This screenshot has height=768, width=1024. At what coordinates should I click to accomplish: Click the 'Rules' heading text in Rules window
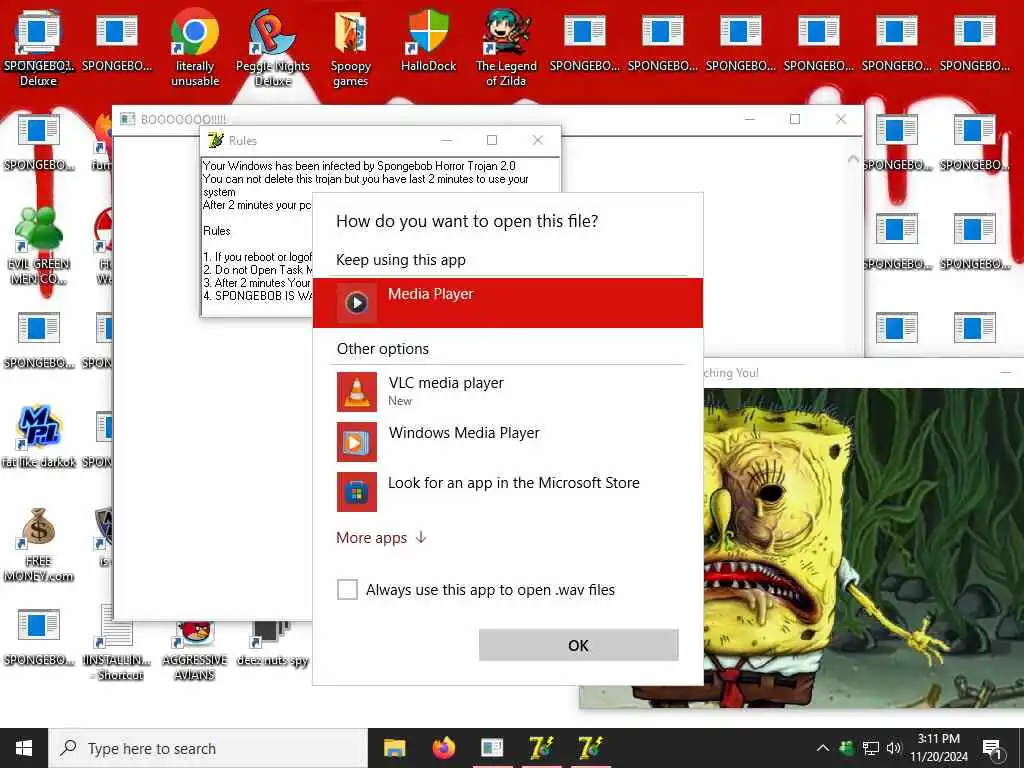216,231
